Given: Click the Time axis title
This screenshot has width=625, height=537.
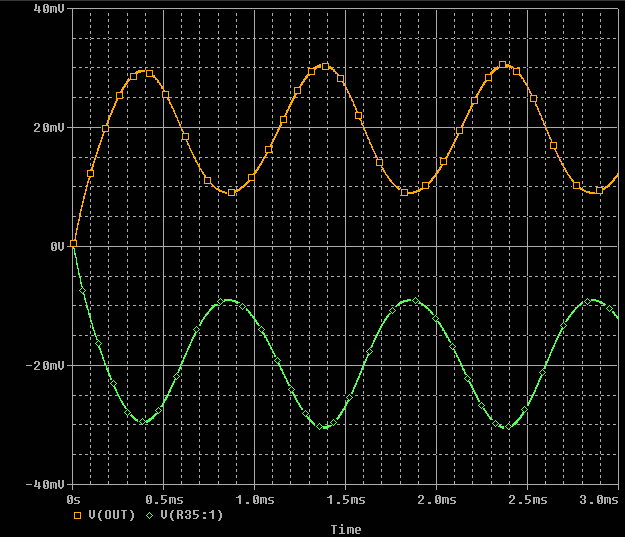Looking at the screenshot, I should click(x=346, y=529).
